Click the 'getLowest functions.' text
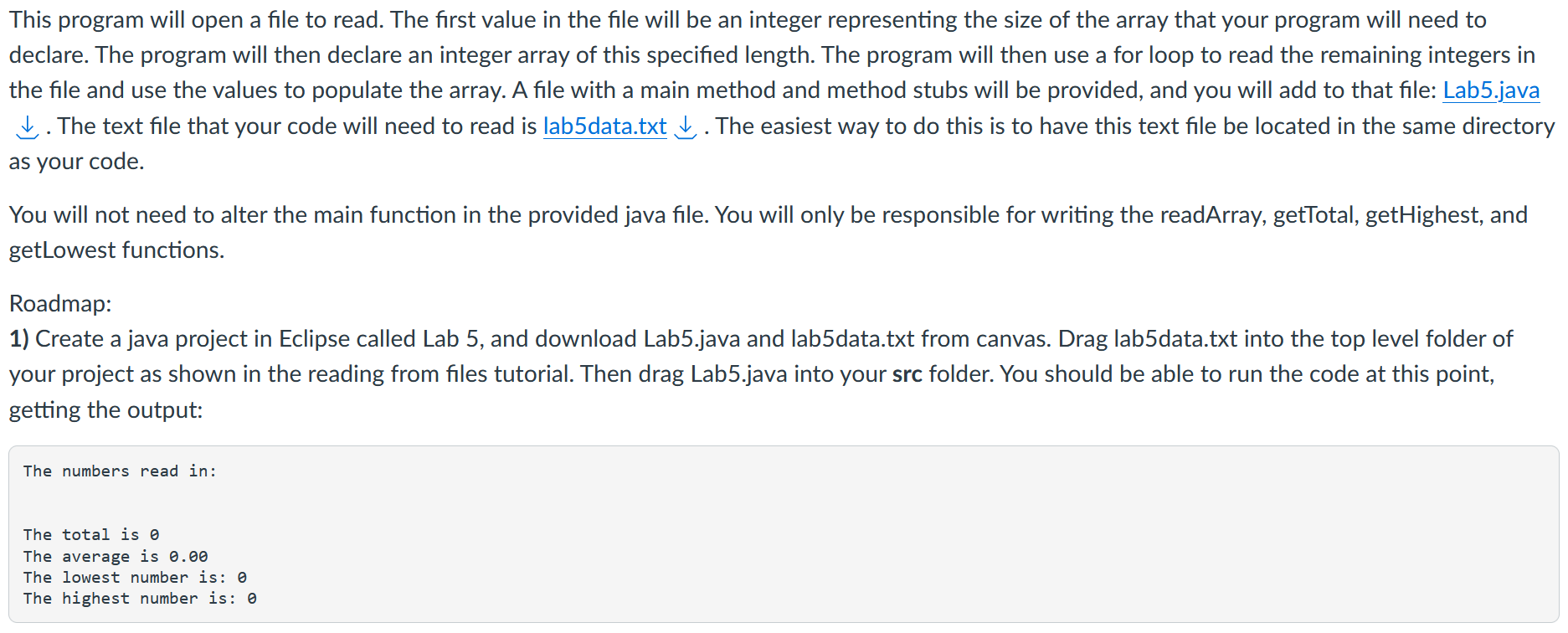 pos(116,250)
